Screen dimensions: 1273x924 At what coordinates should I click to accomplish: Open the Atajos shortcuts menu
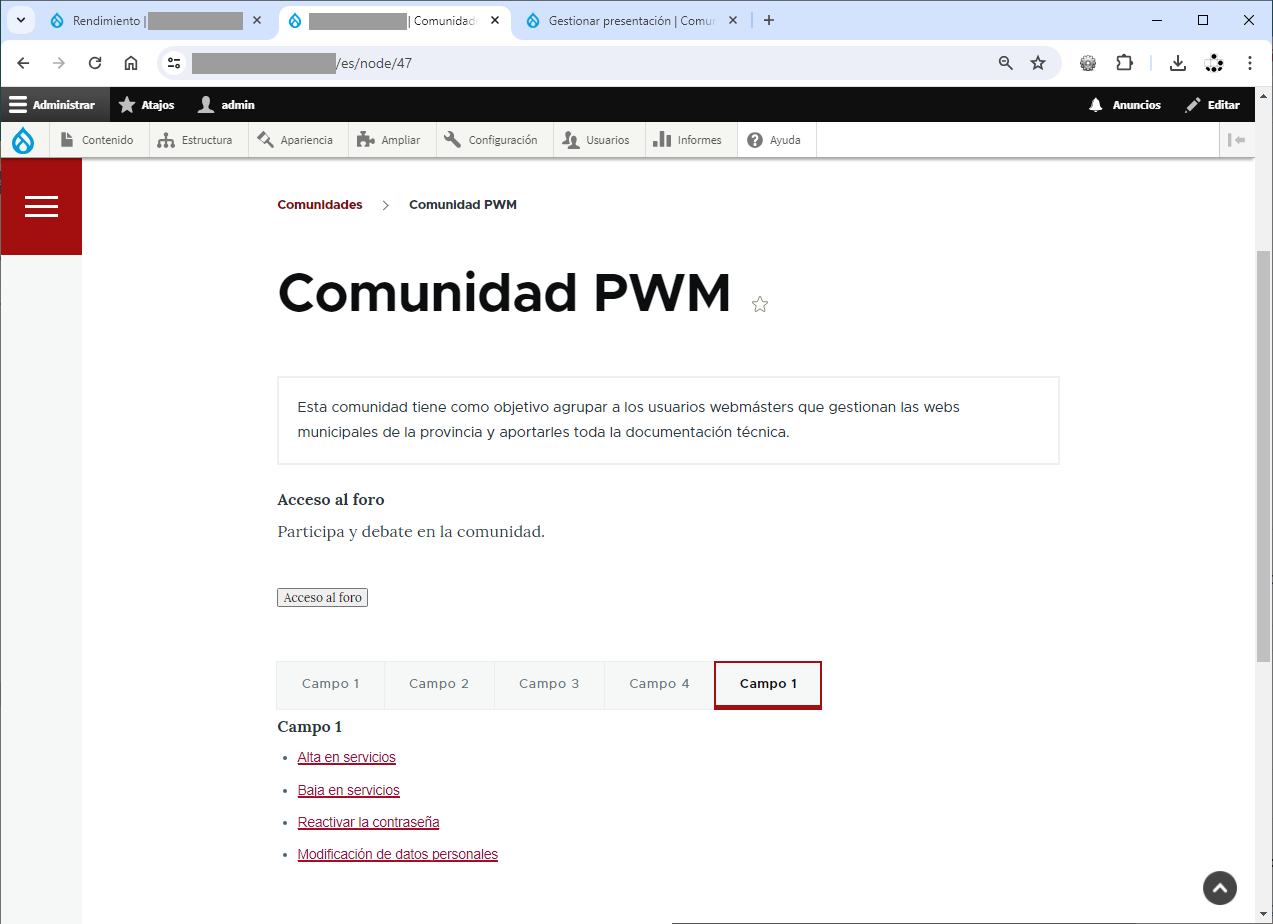pos(146,105)
